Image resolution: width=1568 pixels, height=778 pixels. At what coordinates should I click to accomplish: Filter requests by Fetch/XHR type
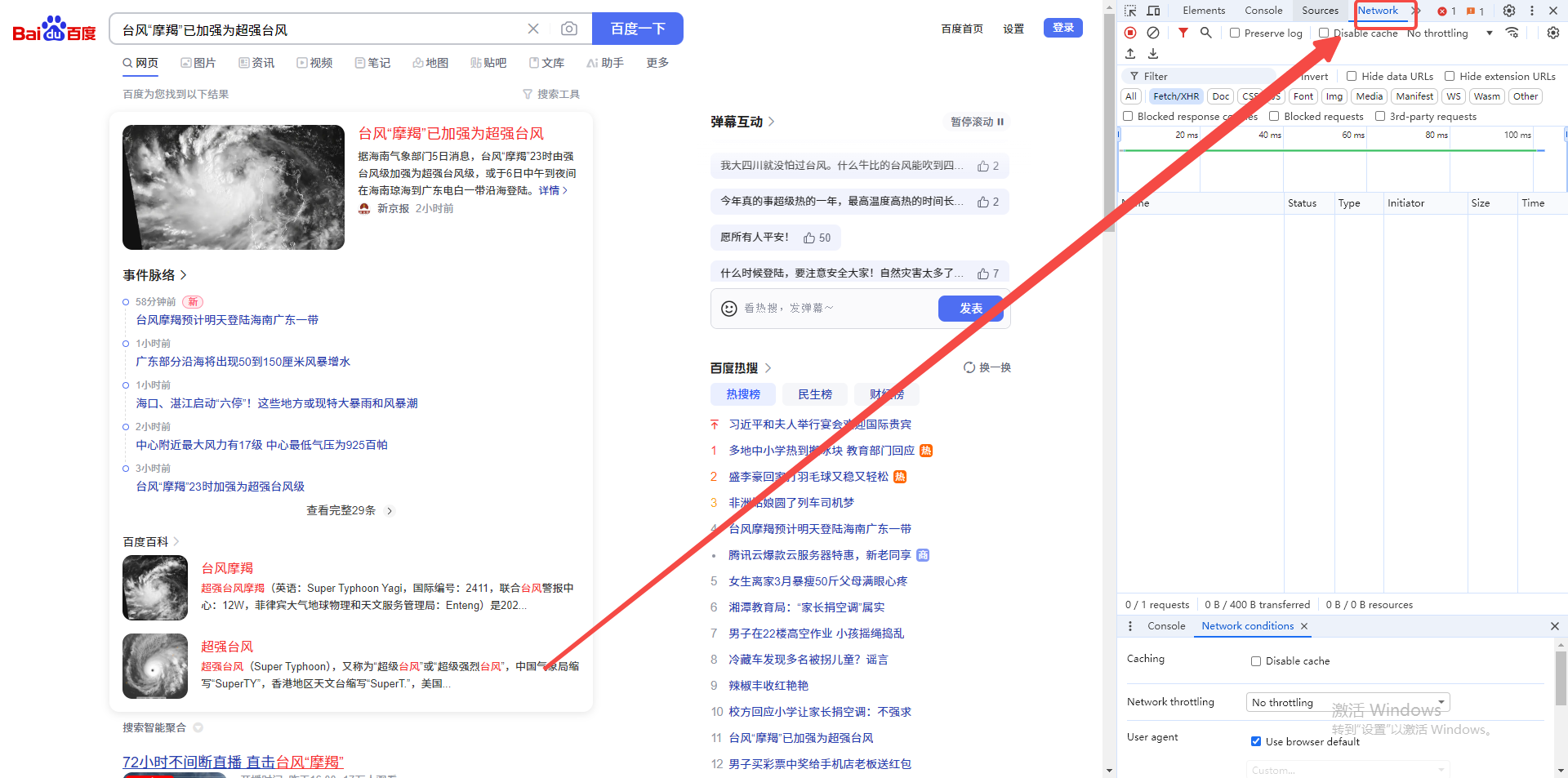pyautogui.click(x=1176, y=96)
